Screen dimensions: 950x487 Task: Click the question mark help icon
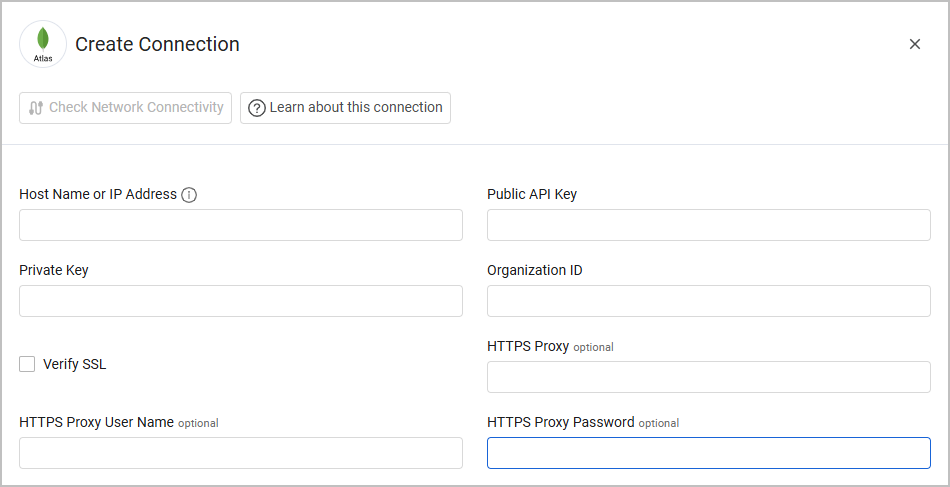257,108
